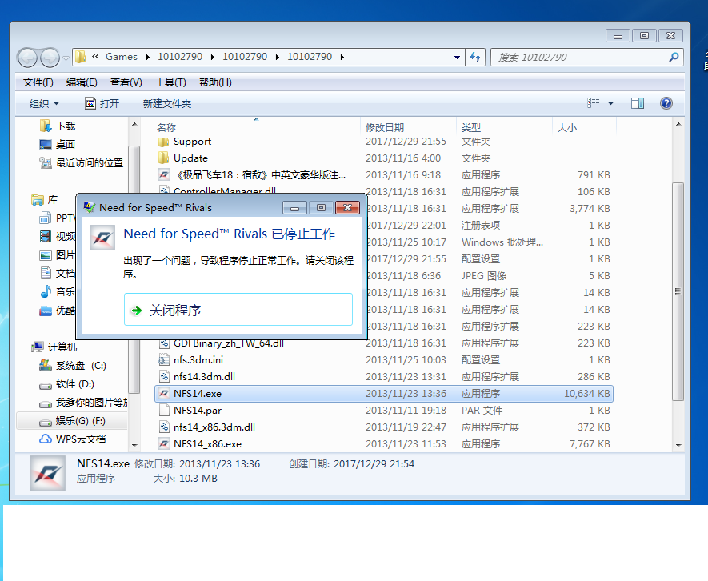This screenshot has height=581, width=708.
Task: Select 软件 (D:) drive
Action: pos(66,384)
